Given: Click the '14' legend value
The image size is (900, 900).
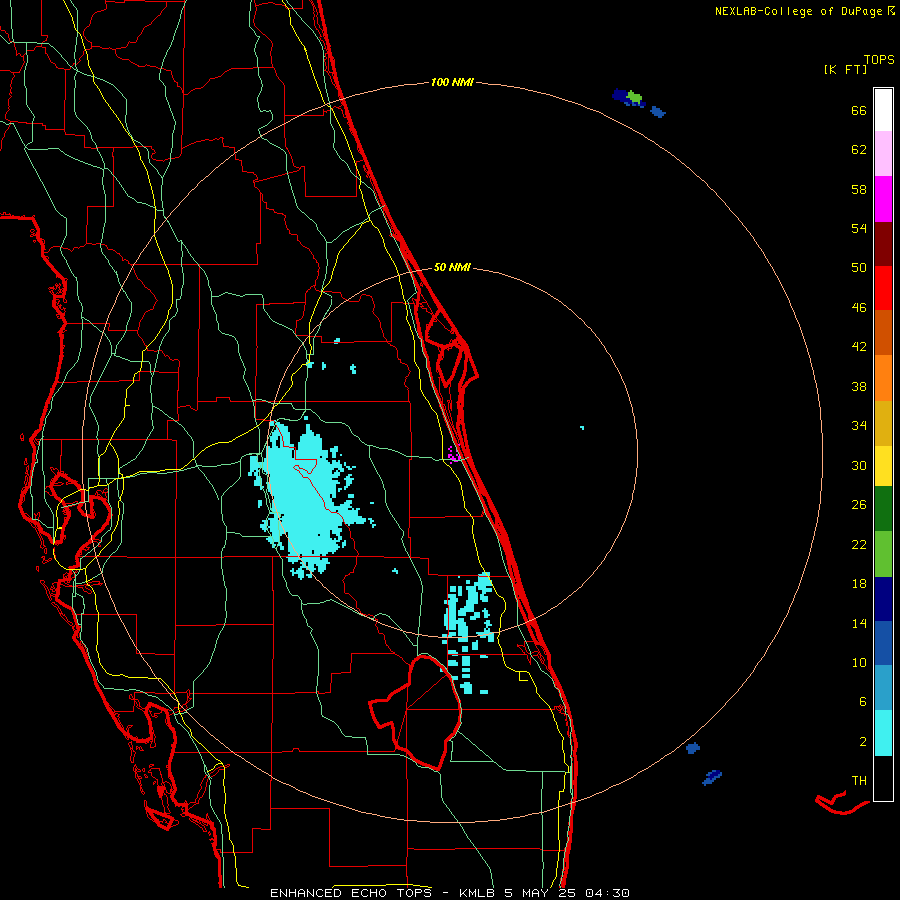Looking at the screenshot, I should [x=859, y=623].
